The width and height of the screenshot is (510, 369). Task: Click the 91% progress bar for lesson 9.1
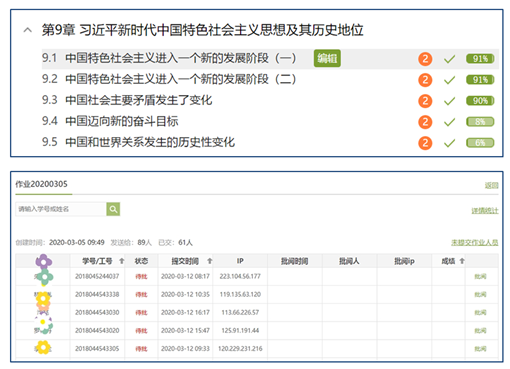pyautogui.click(x=480, y=59)
